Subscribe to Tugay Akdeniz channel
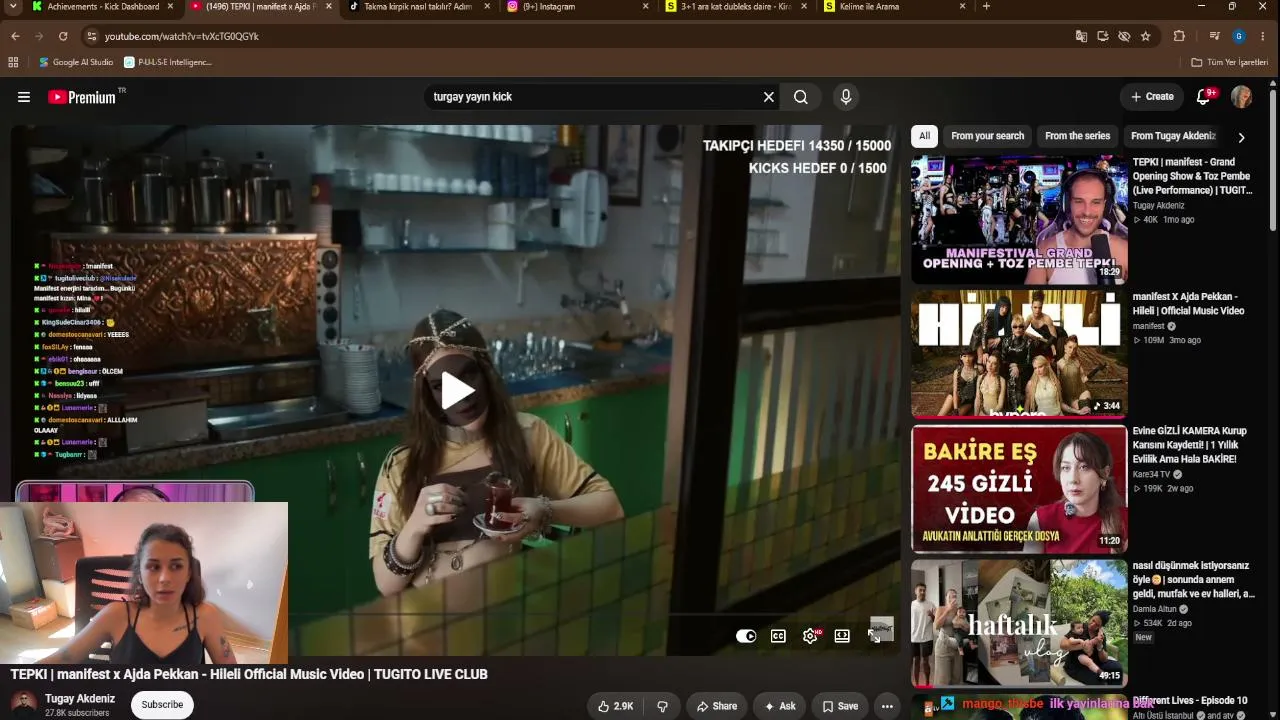Viewport: 1280px width, 720px height. click(x=162, y=705)
